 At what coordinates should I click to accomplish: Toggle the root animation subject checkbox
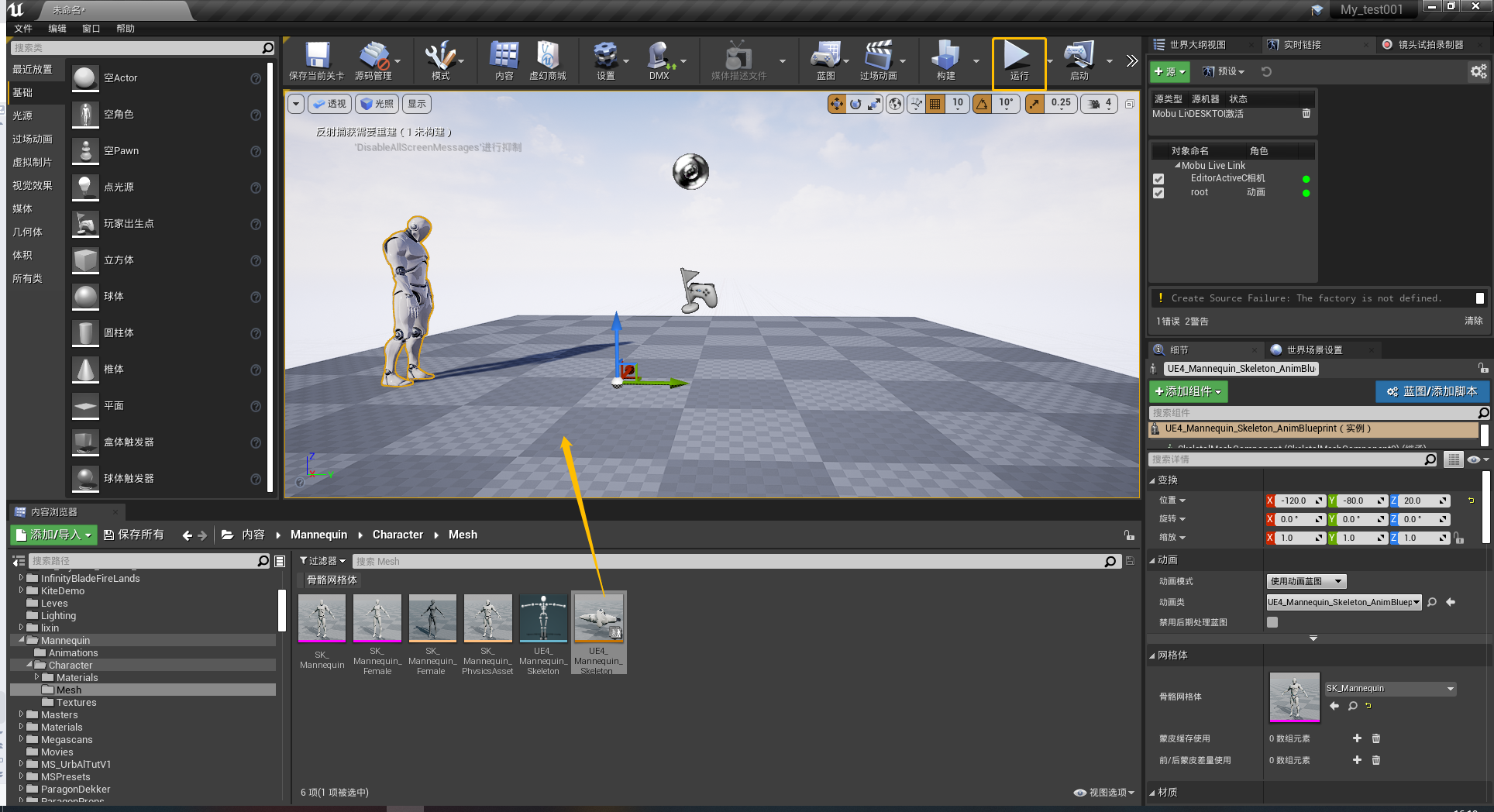[1158, 193]
